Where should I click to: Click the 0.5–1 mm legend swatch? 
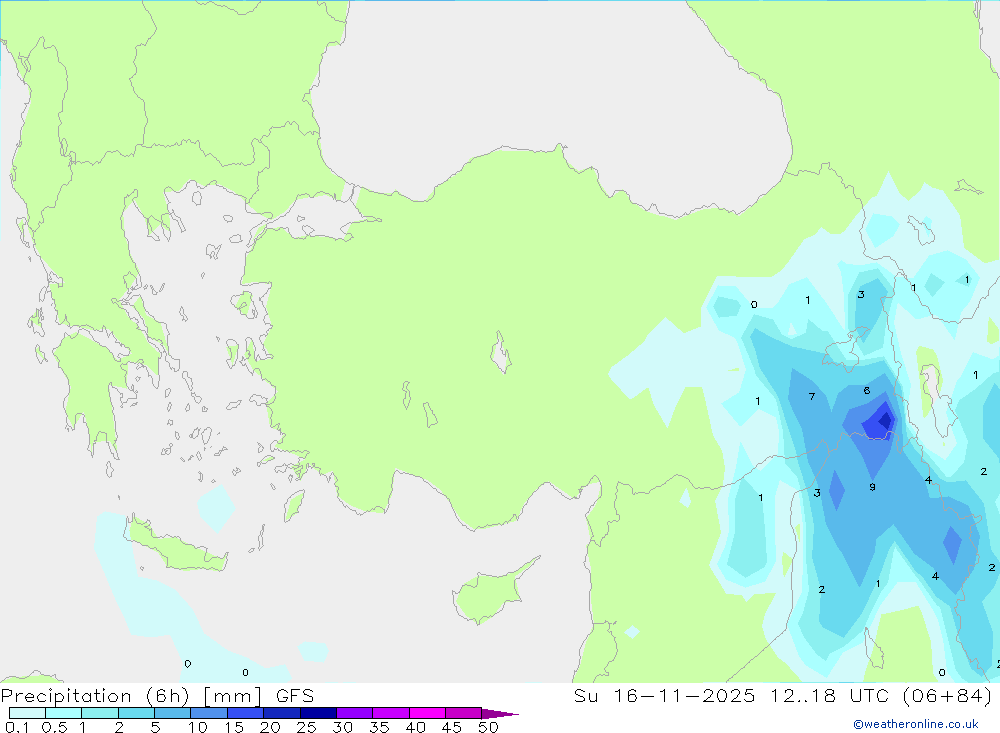[64, 713]
